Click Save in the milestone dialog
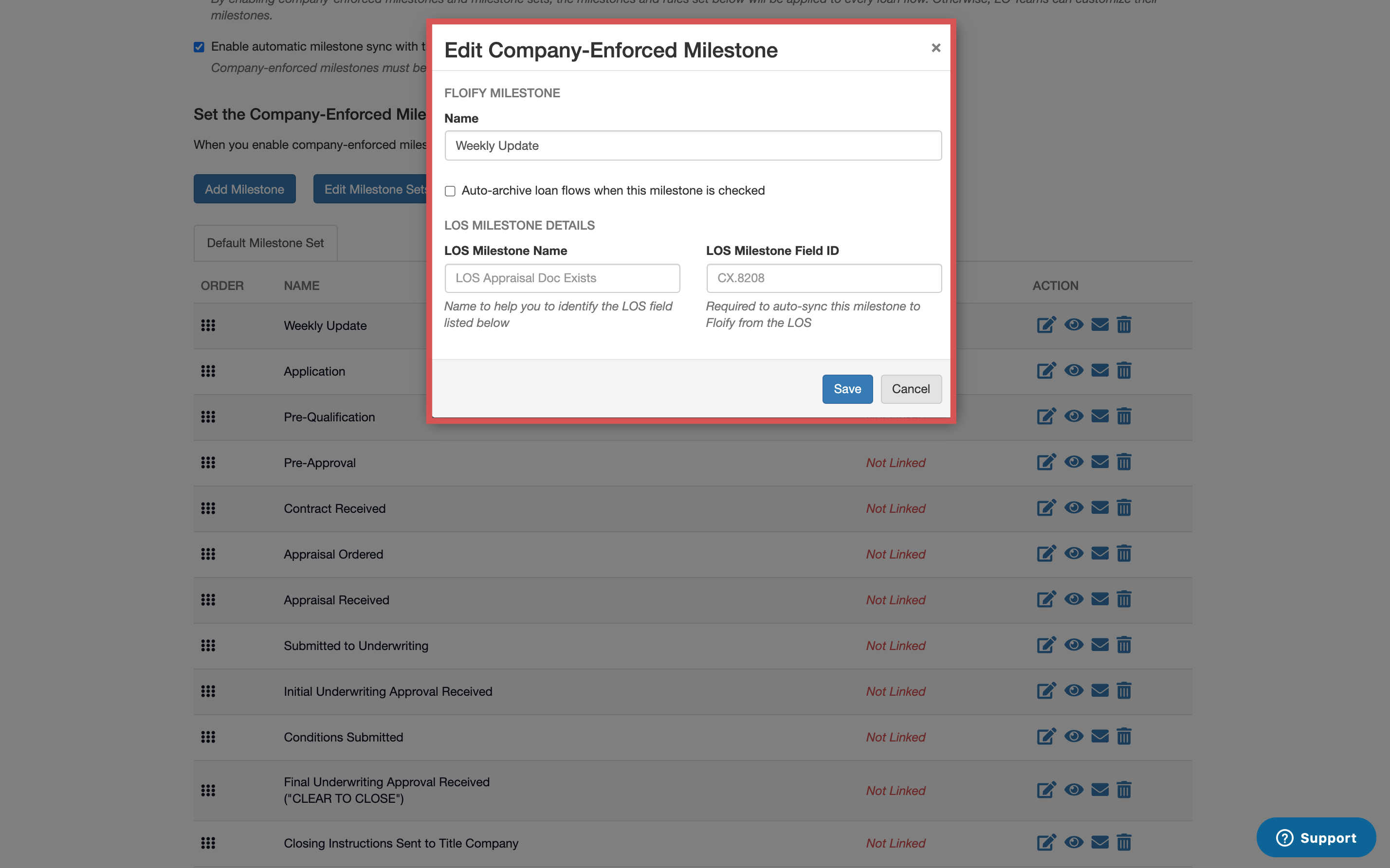This screenshot has width=1390, height=868. click(847, 389)
